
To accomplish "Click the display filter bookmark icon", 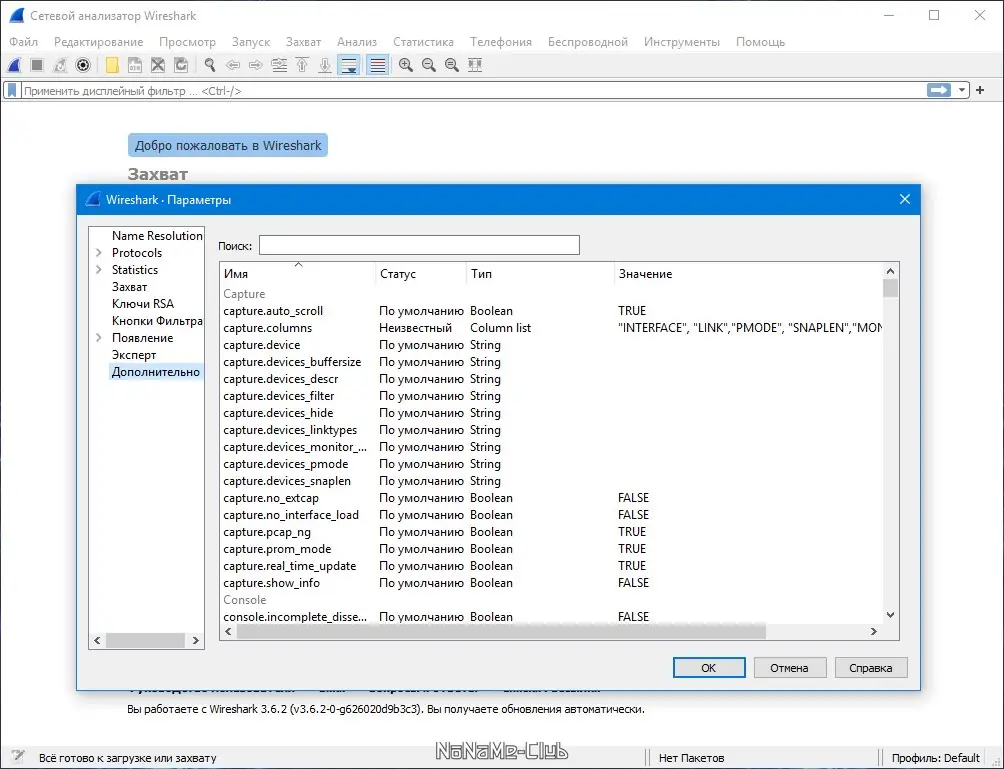I will 12,90.
